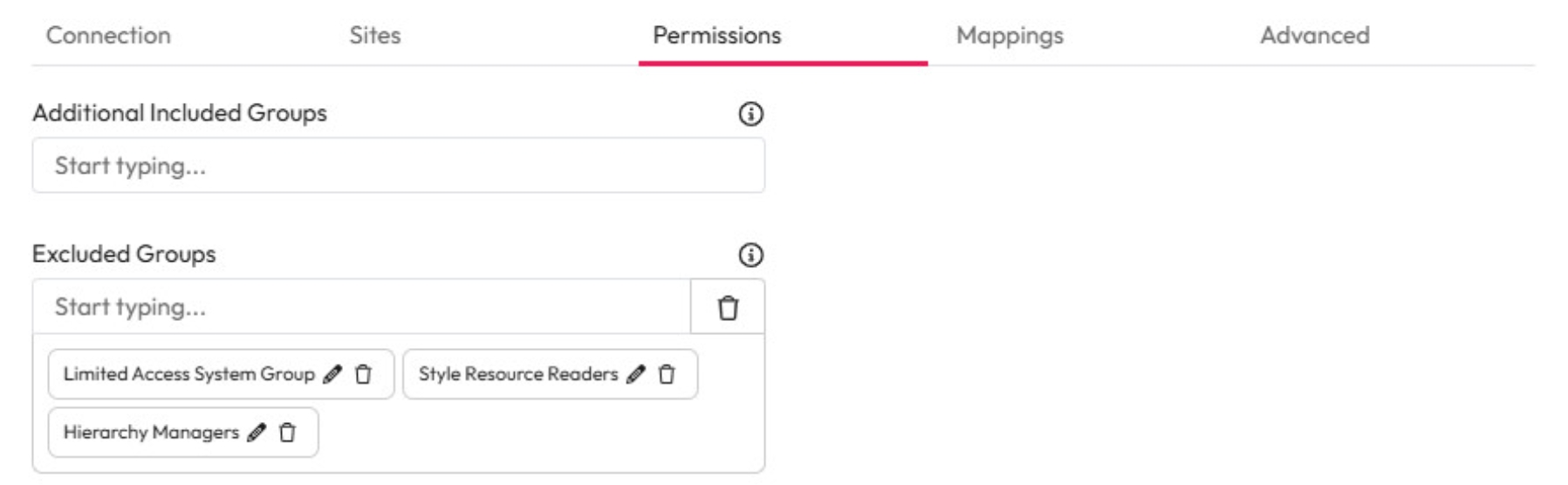The image size is (1568, 485).
Task: Select the Hierarchy Managers chip label
Action: tap(151, 433)
